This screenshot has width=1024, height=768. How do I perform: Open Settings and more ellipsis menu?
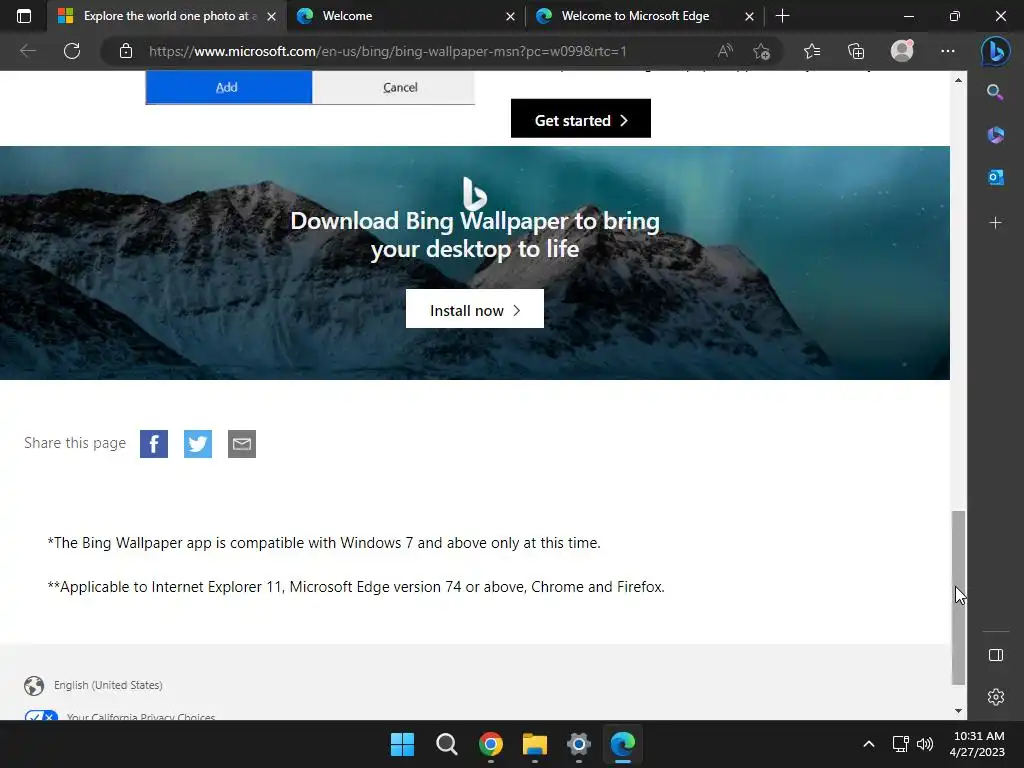click(948, 51)
